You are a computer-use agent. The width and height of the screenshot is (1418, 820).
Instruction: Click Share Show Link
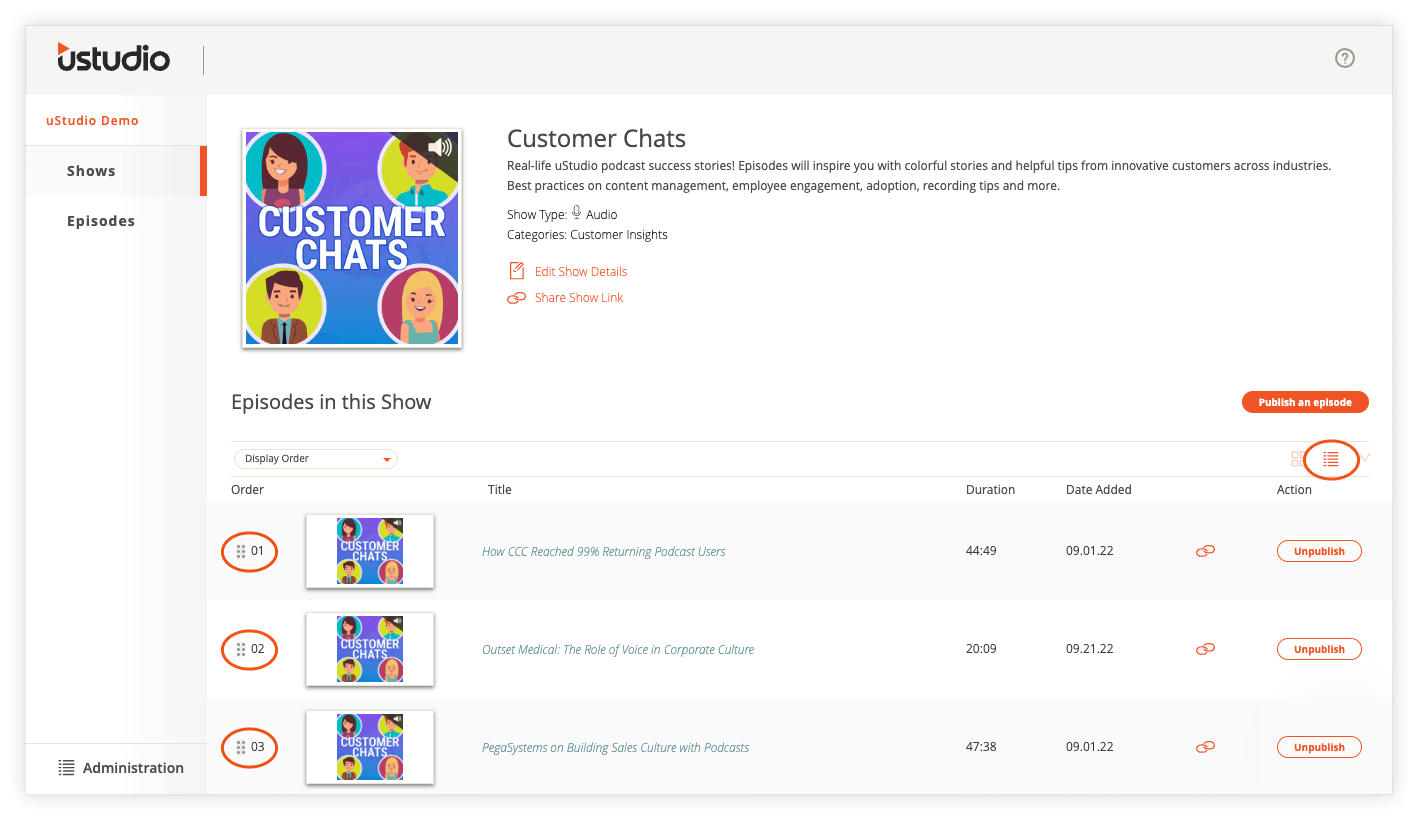565,298
